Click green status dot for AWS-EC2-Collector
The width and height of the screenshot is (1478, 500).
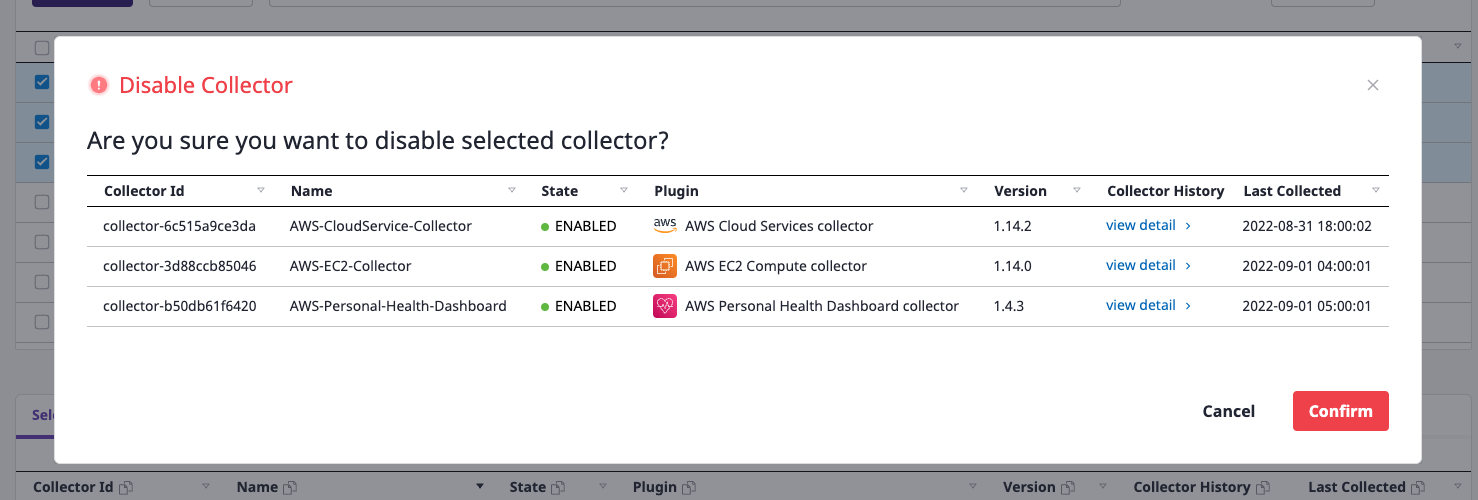545,267
